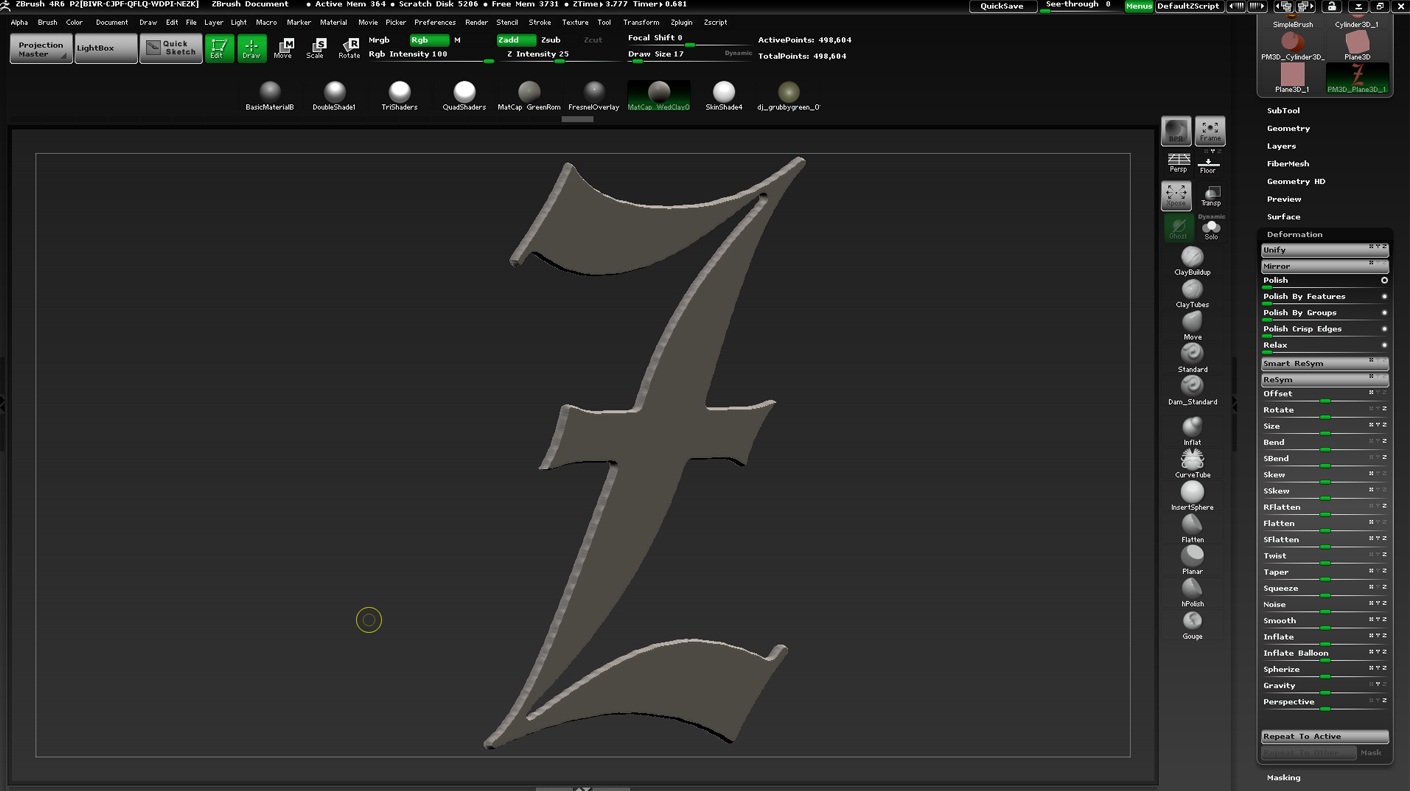Click the Frame view icon
The height and width of the screenshot is (791, 1410).
(x=1209, y=131)
